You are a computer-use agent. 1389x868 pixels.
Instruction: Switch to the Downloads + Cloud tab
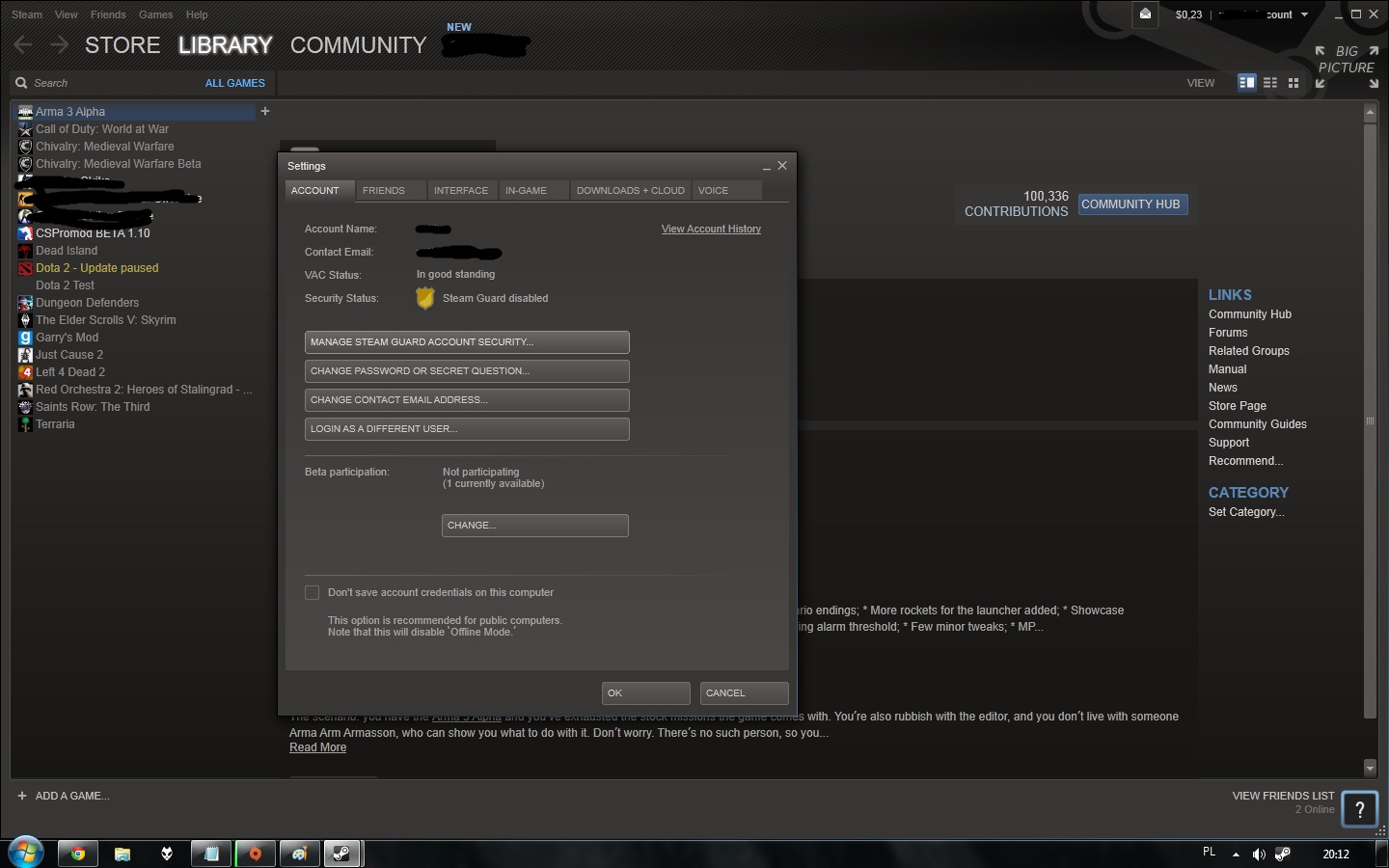(630, 190)
